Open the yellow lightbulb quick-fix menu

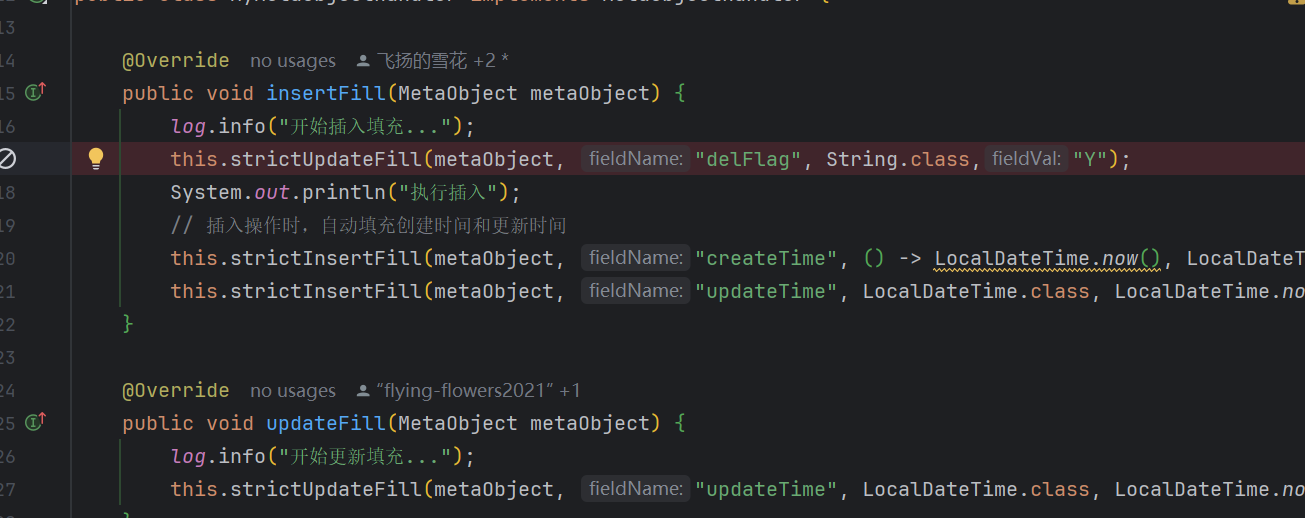(96, 158)
